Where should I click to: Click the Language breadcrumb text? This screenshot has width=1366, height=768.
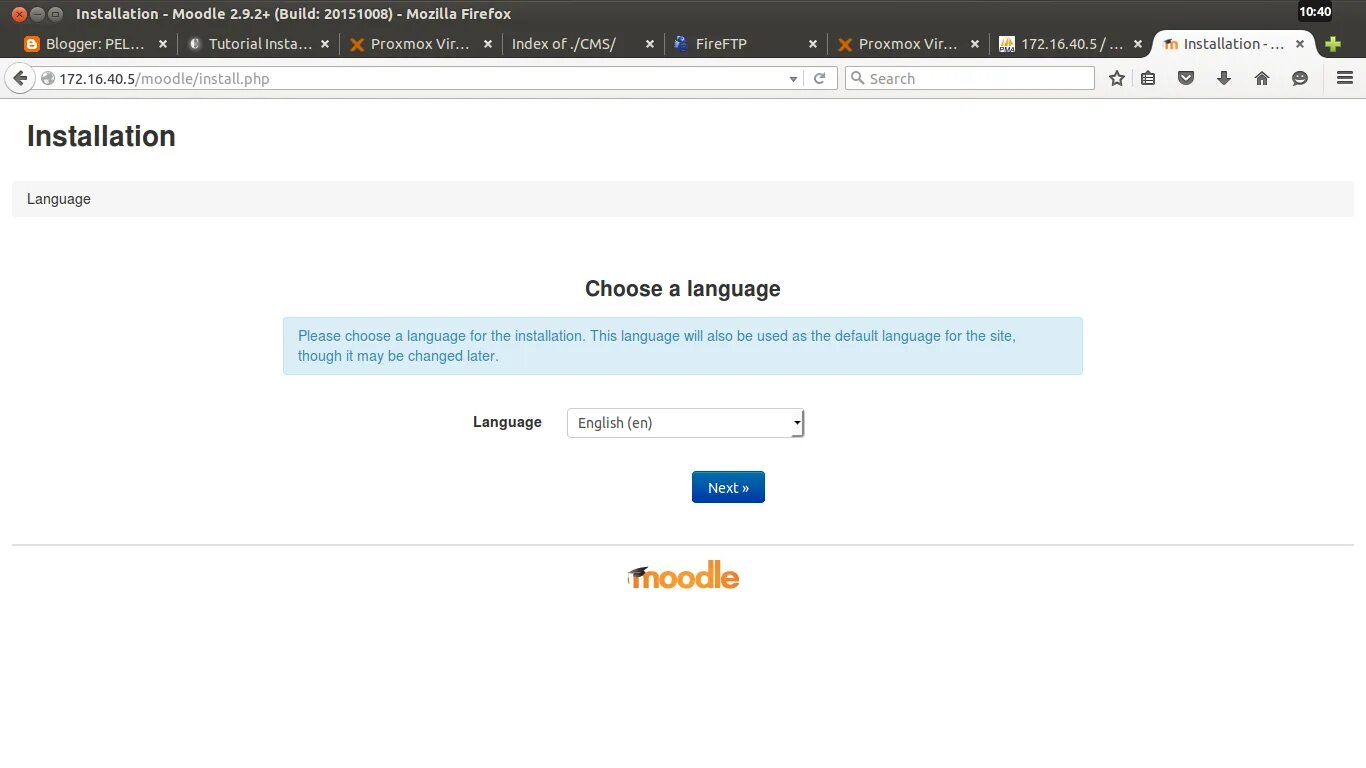click(x=59, y=199)
